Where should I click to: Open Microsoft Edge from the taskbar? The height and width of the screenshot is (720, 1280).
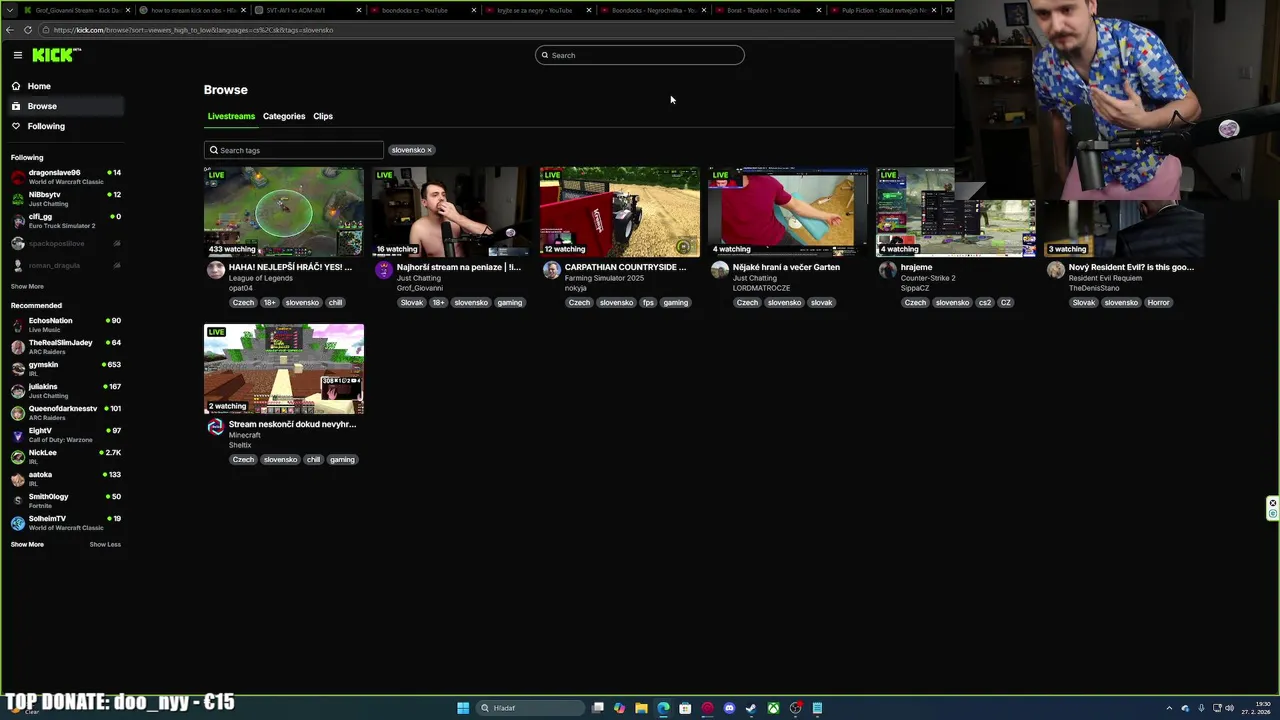coord(663,708)
